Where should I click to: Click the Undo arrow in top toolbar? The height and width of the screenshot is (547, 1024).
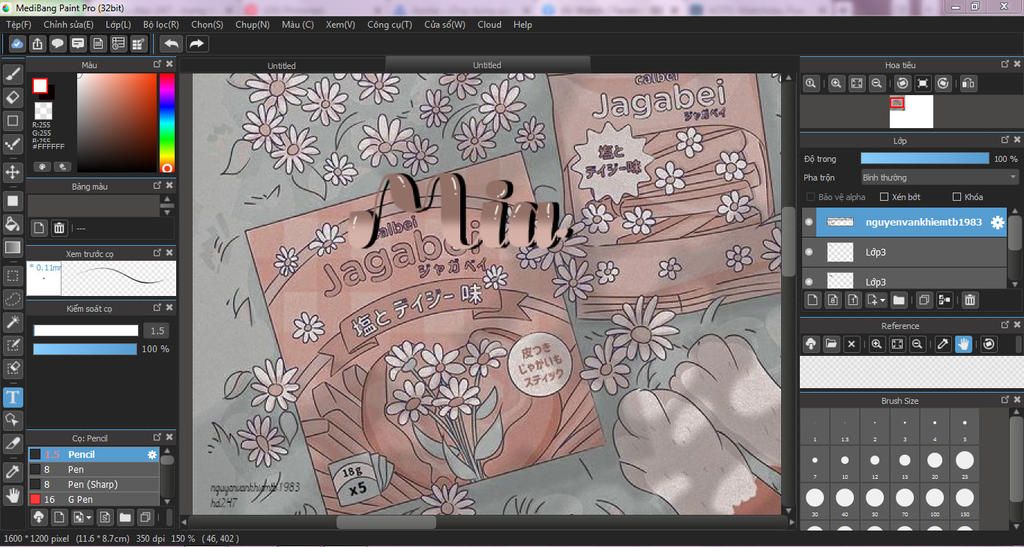[172, 44]
